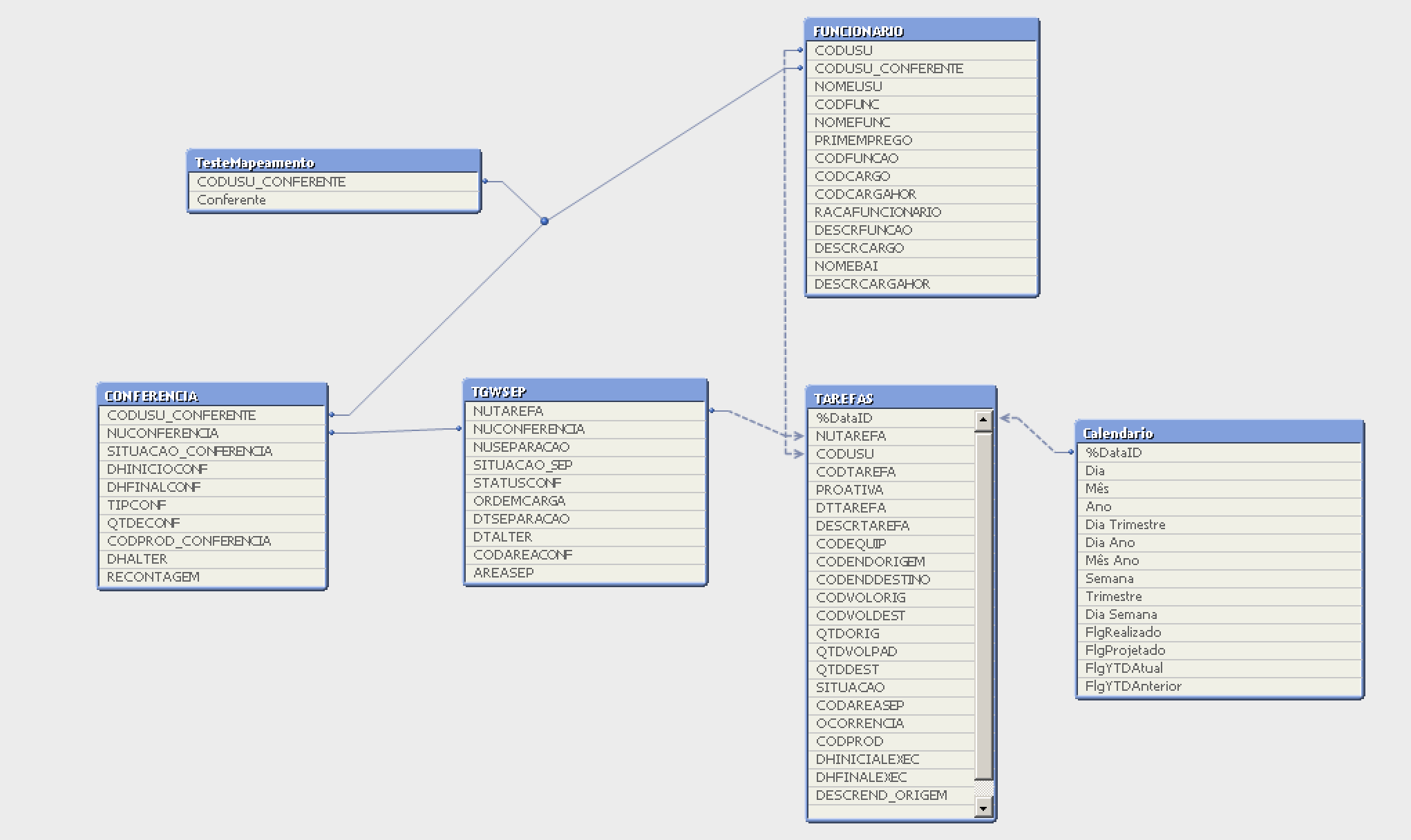Click AREASEP field in TGWSEP table

(x=503, y=573)
